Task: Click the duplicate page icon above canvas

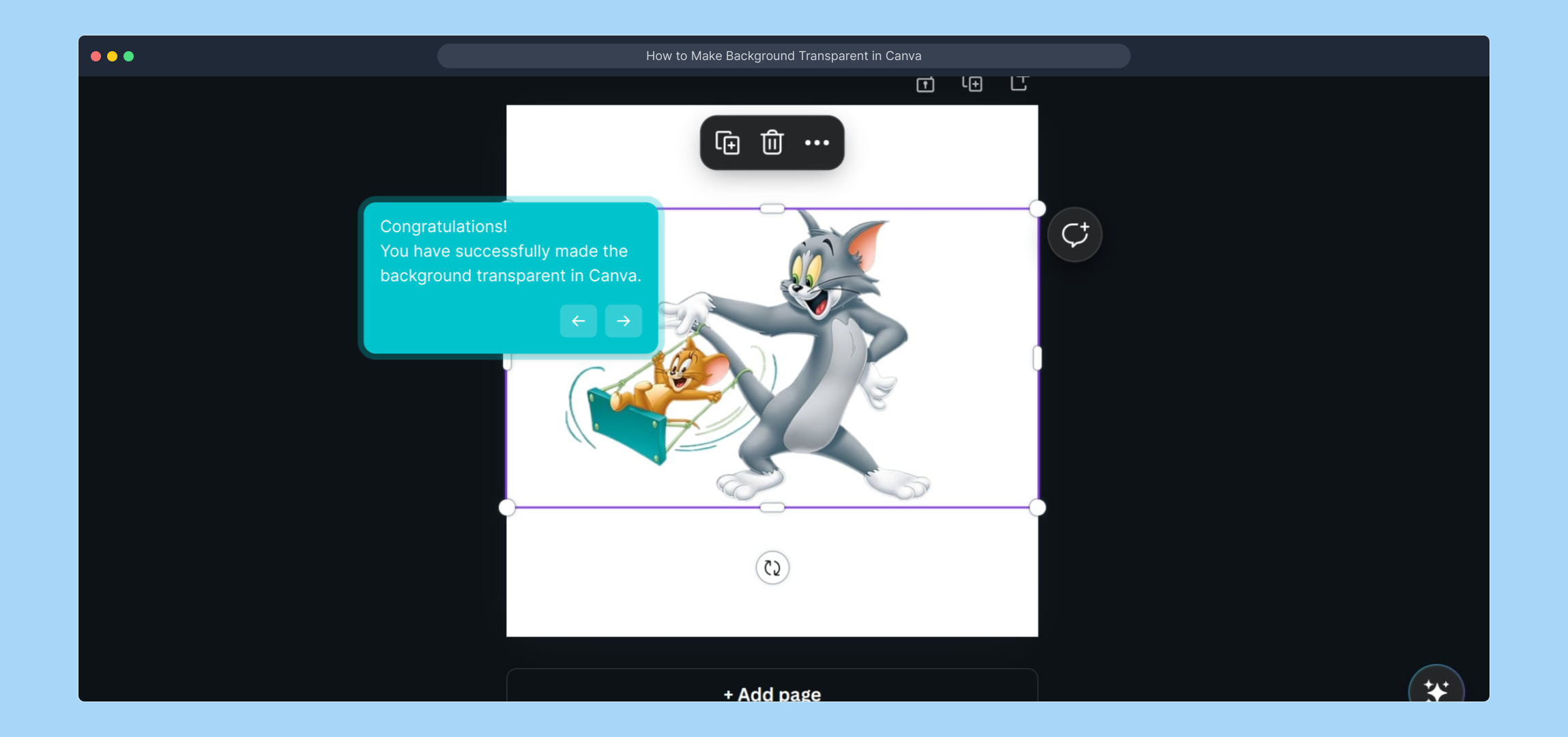Action: (x=972, y=84)
